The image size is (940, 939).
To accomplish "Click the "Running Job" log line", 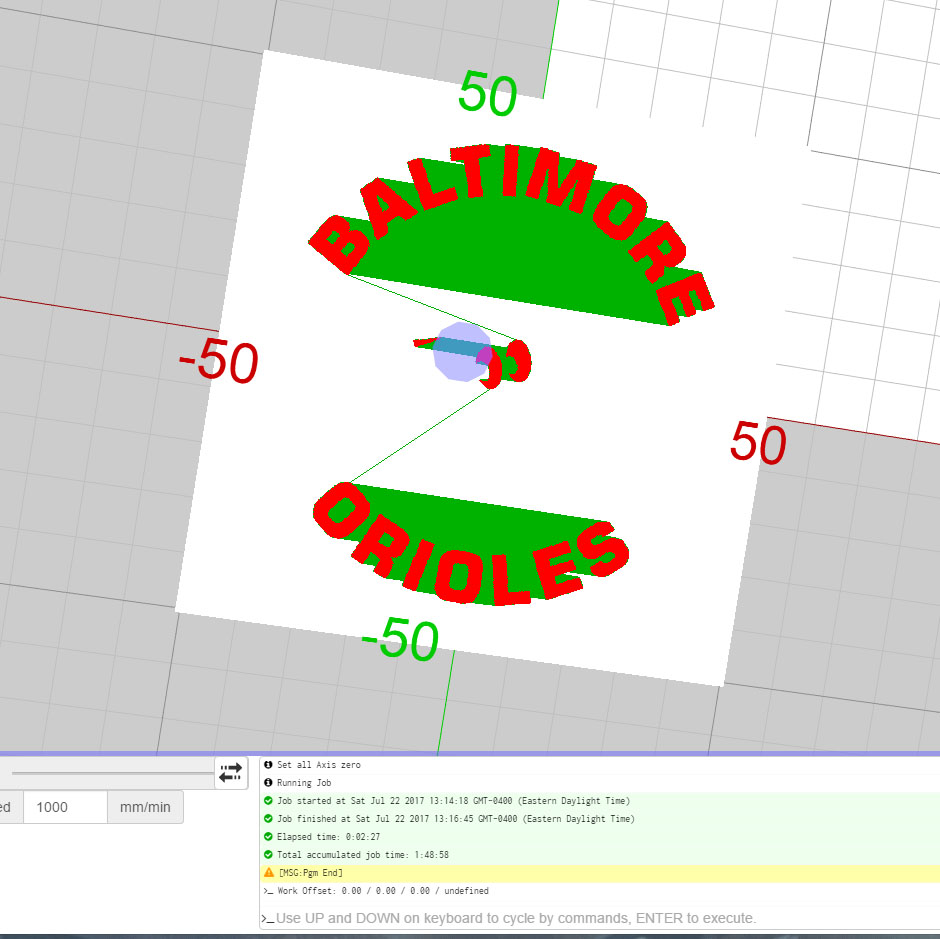I will tap(303, 782).
